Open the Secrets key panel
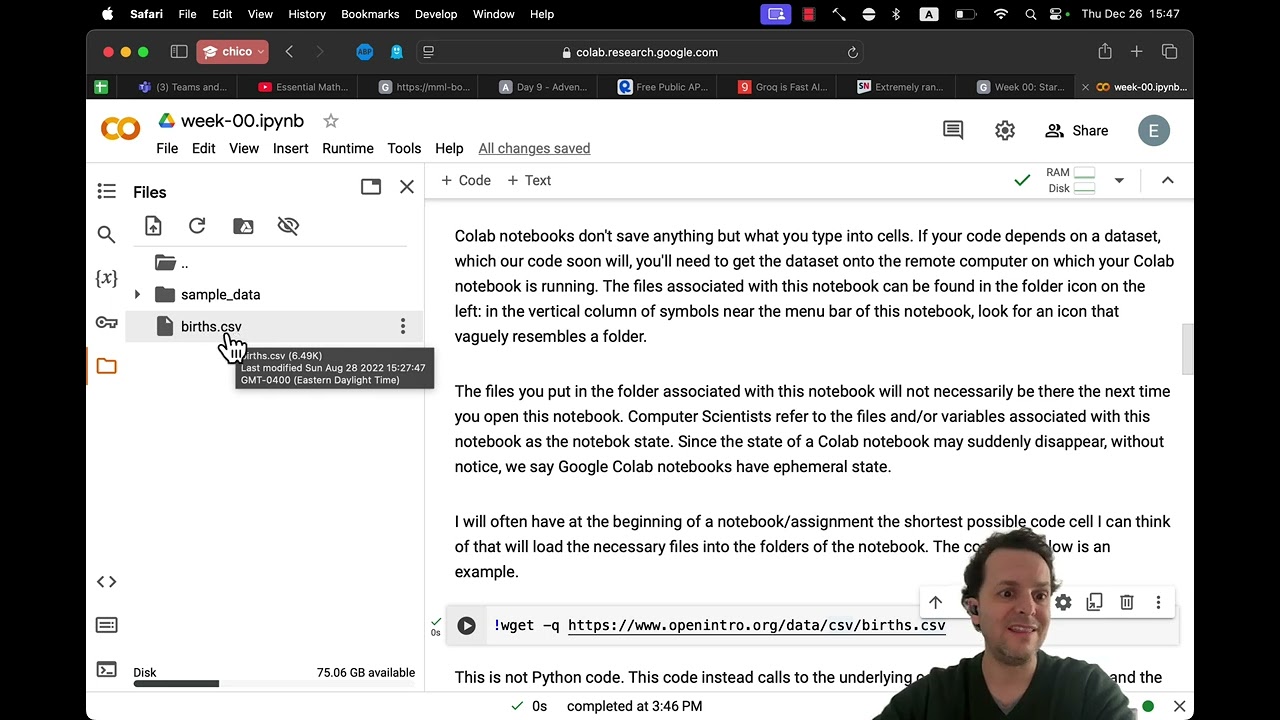This screenshot has height=720, width=1280. (x=106, y=322)
